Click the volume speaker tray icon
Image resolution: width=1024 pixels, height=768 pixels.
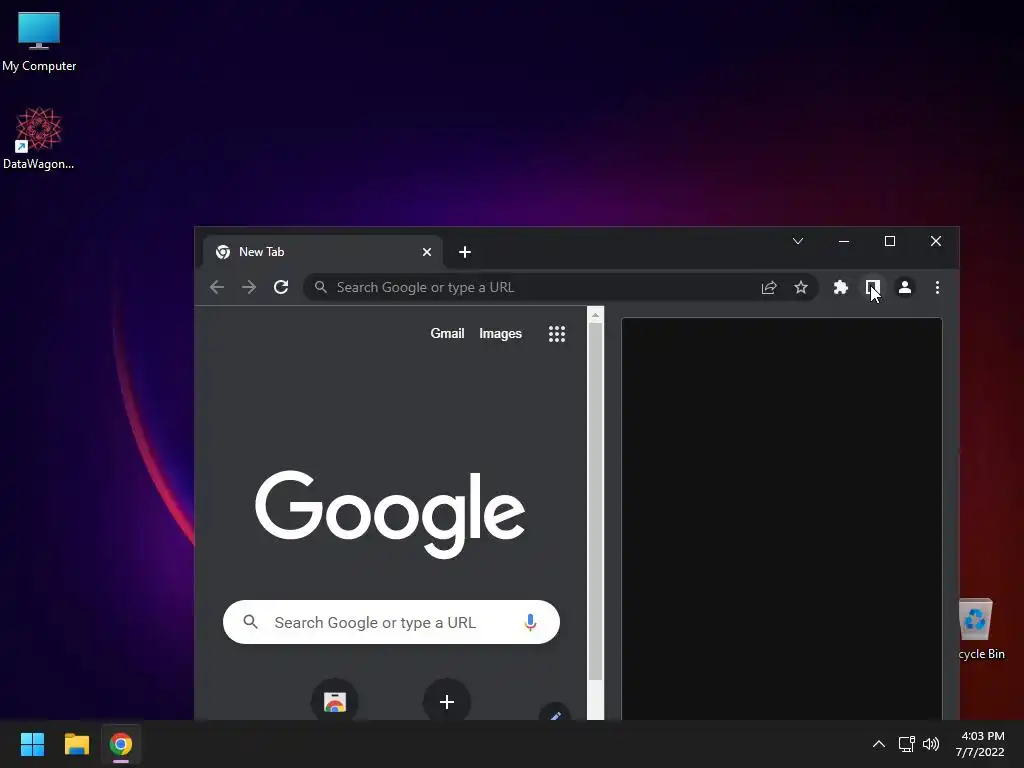(931, 744)
